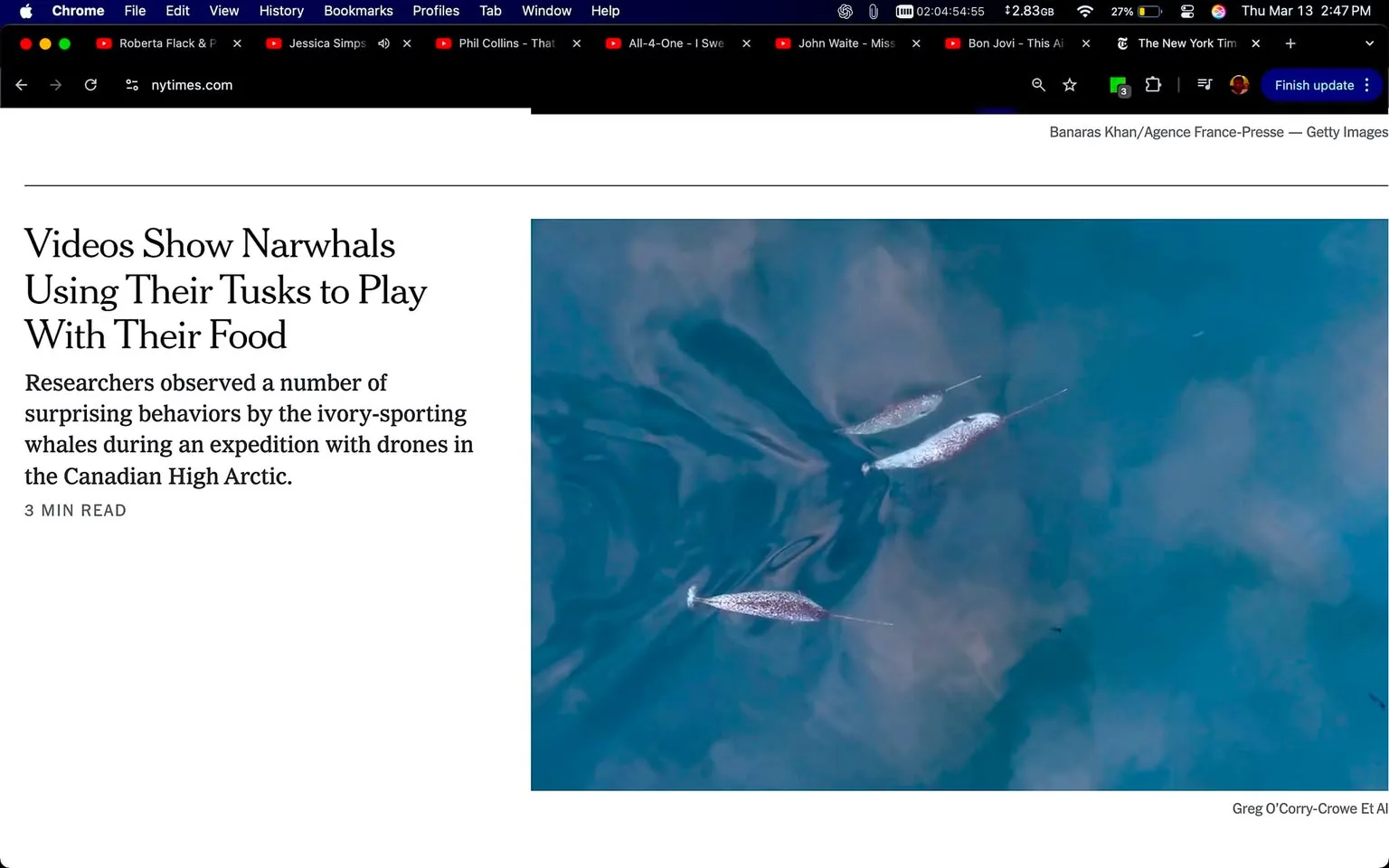Screen dimensions: 1389x868
Task: Open the Extensions puzzle-piece menu
Action: (1153, 84)
